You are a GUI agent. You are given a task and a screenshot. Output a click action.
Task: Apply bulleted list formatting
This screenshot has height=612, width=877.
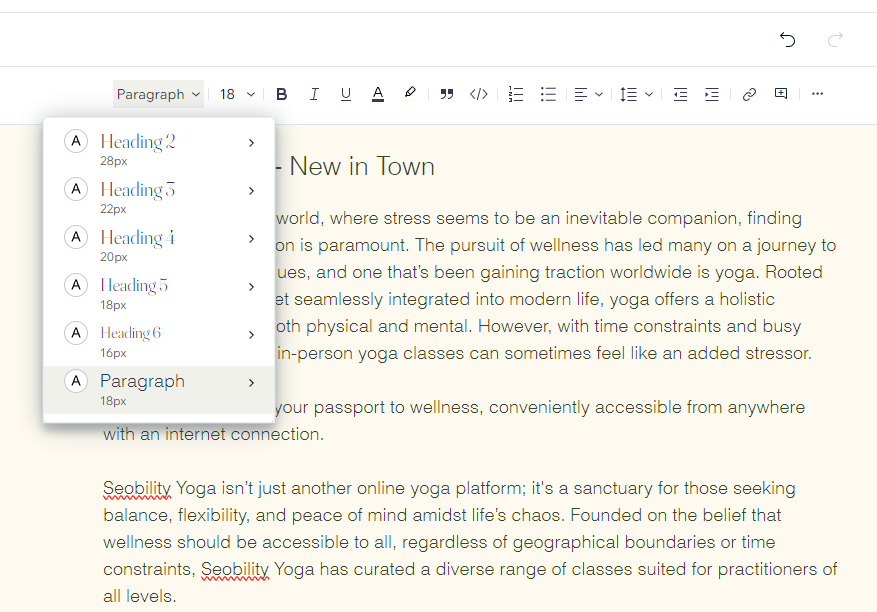[x=548, y=94]
